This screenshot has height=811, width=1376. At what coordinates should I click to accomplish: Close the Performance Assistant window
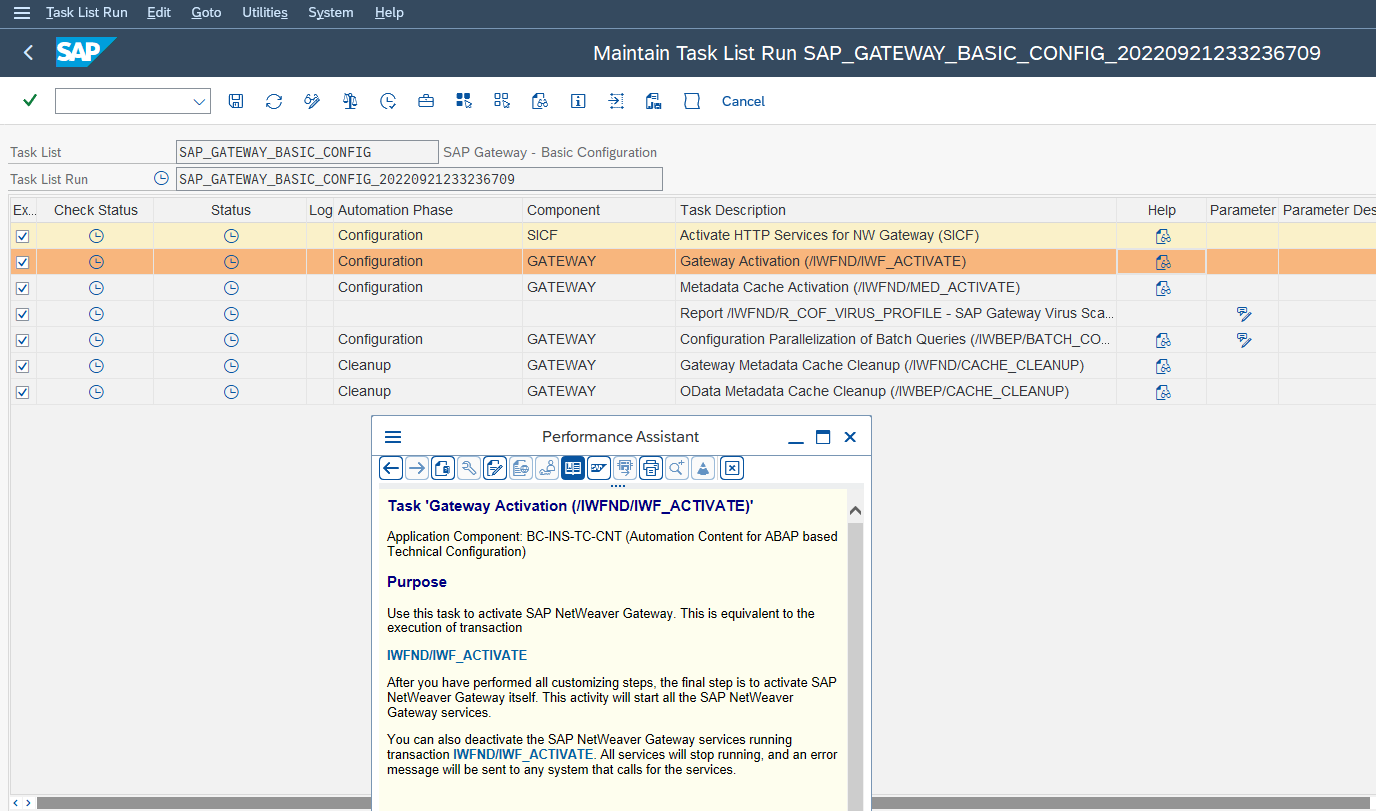tap(850, 437)
